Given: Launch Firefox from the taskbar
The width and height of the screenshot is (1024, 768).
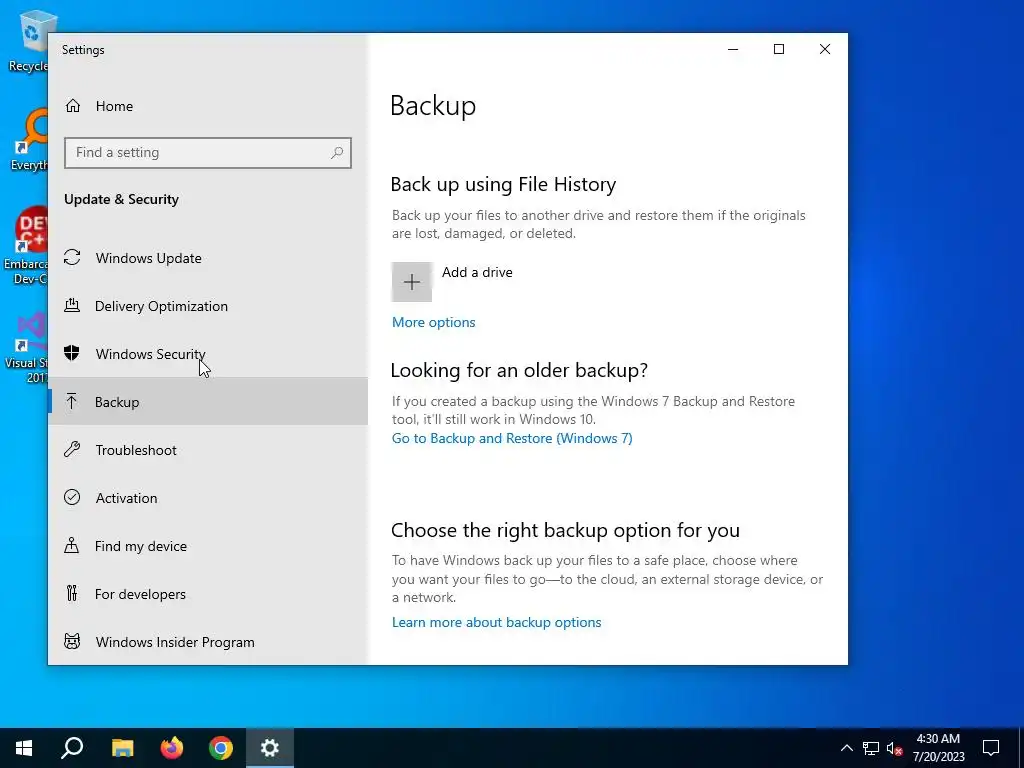Looking at the screenshot, I should (x=172, y=748).
